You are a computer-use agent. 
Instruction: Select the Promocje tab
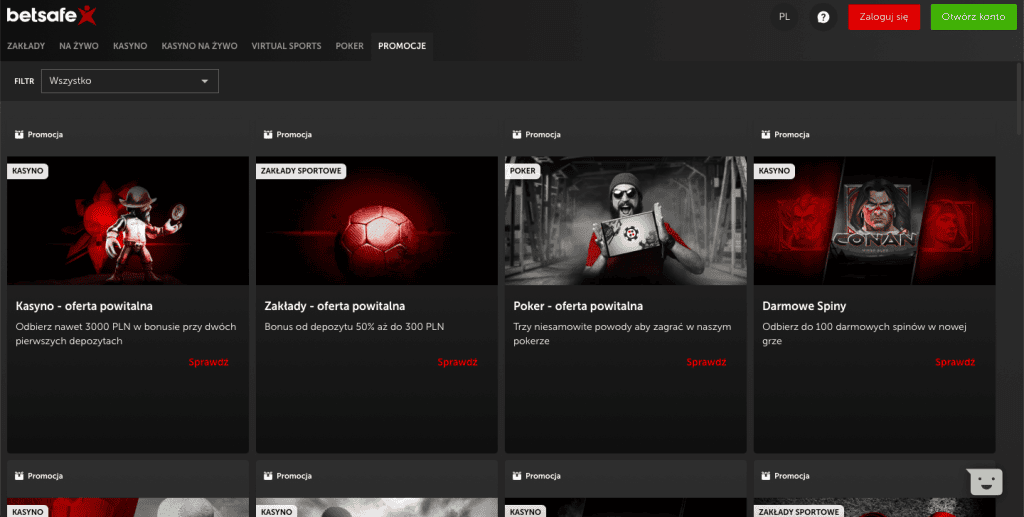click(x=402, y=46)
